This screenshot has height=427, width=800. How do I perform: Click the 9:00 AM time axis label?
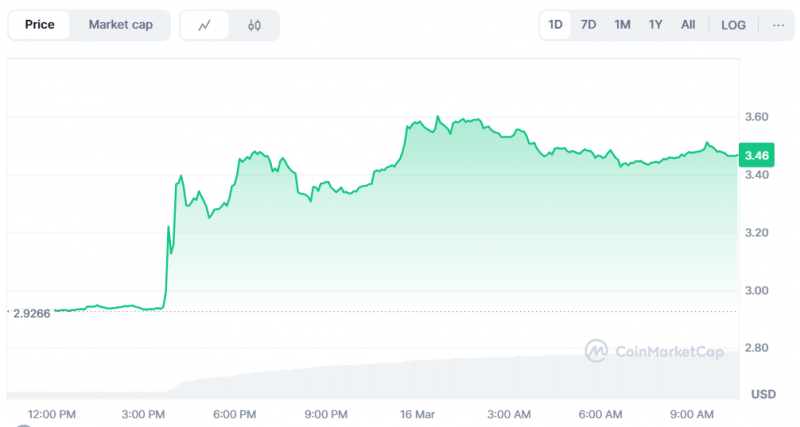(691, 414)
